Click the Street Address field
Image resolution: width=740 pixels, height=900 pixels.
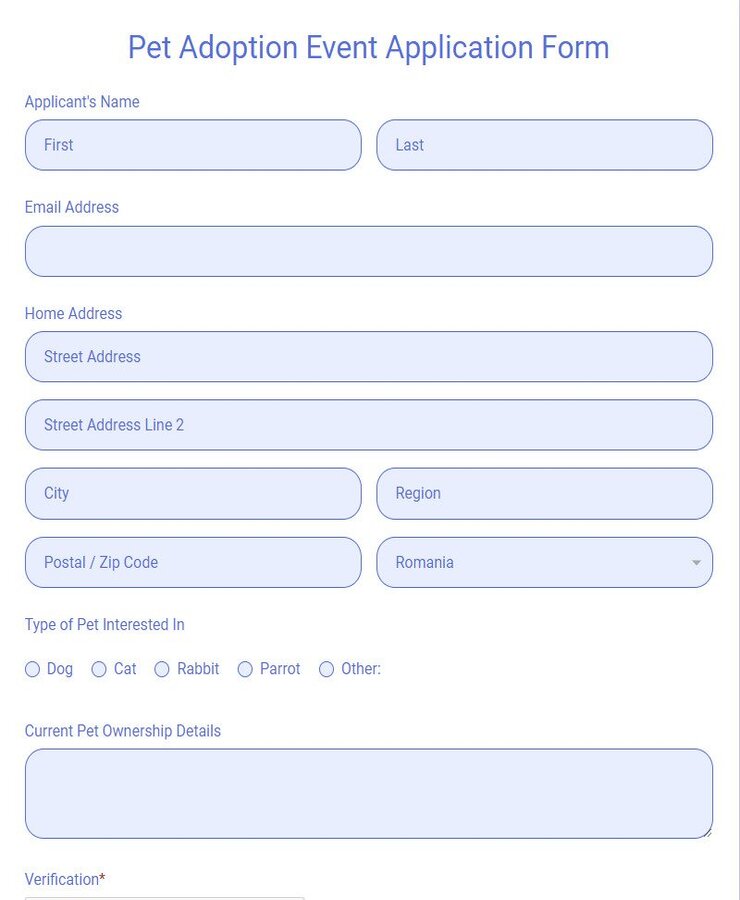(369, 356)
